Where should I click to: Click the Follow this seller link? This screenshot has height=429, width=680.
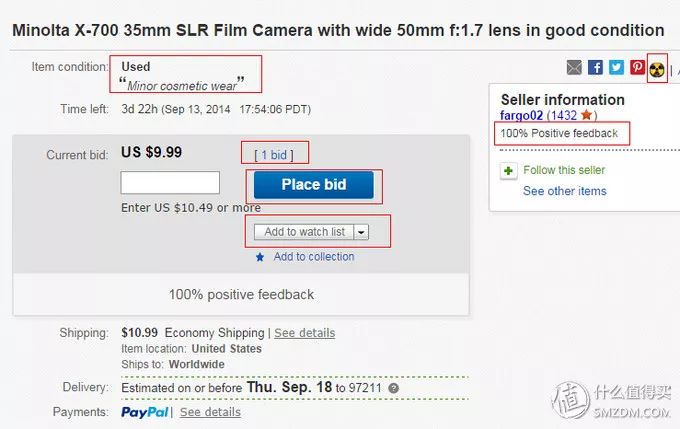[x=564, y=171]
